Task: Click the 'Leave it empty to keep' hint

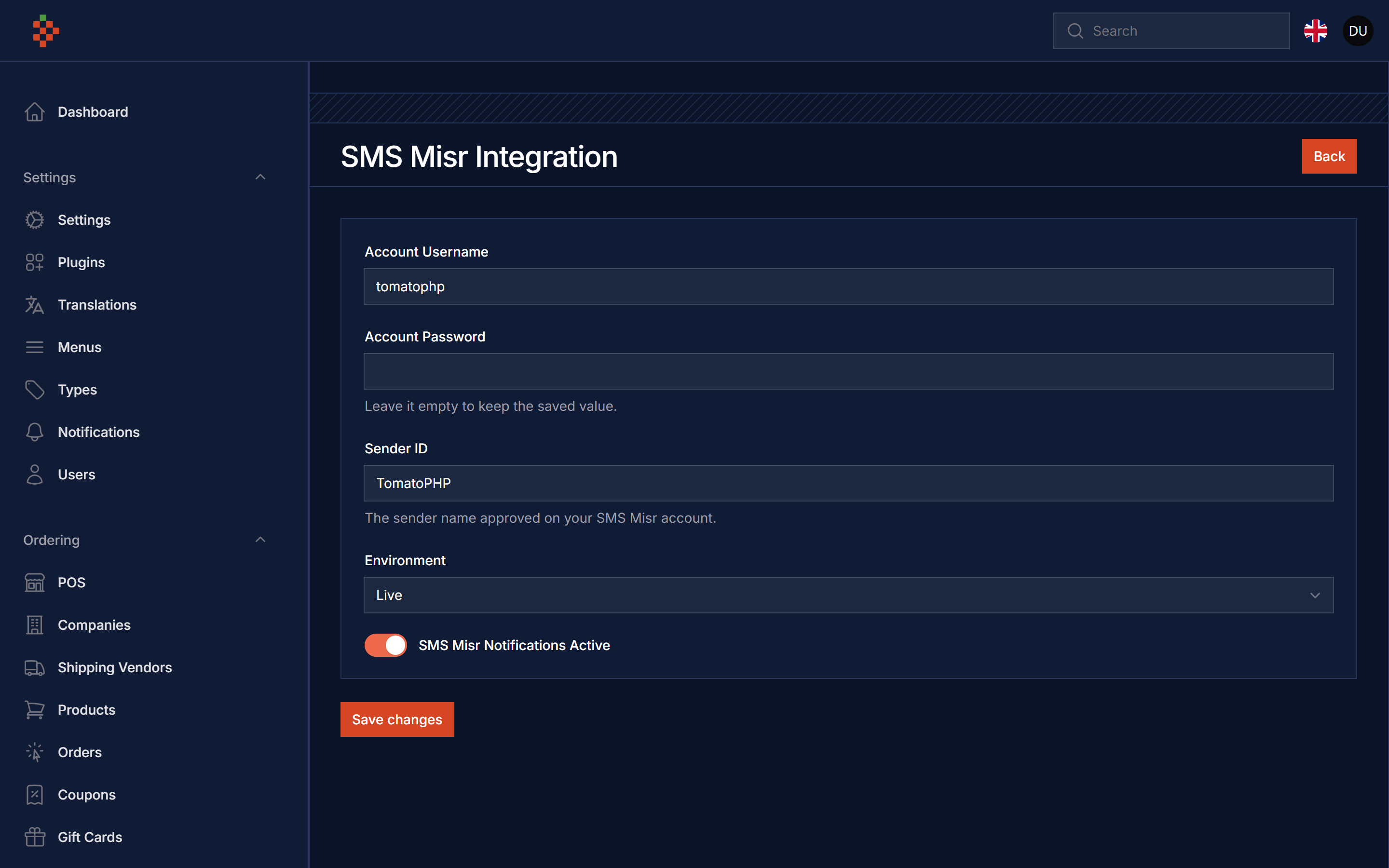Action: click(x=491, y=407)
